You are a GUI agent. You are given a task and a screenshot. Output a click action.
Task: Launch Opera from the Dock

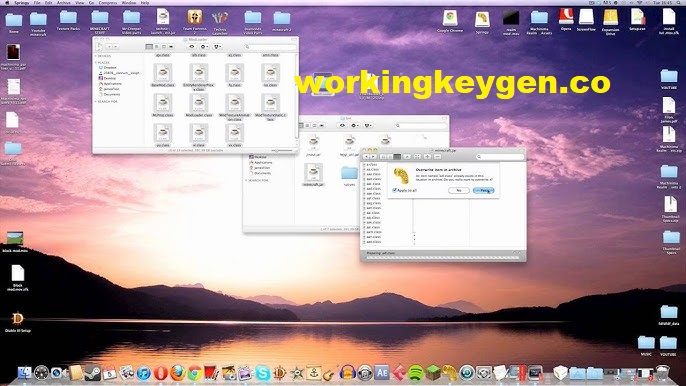point(161,373)
